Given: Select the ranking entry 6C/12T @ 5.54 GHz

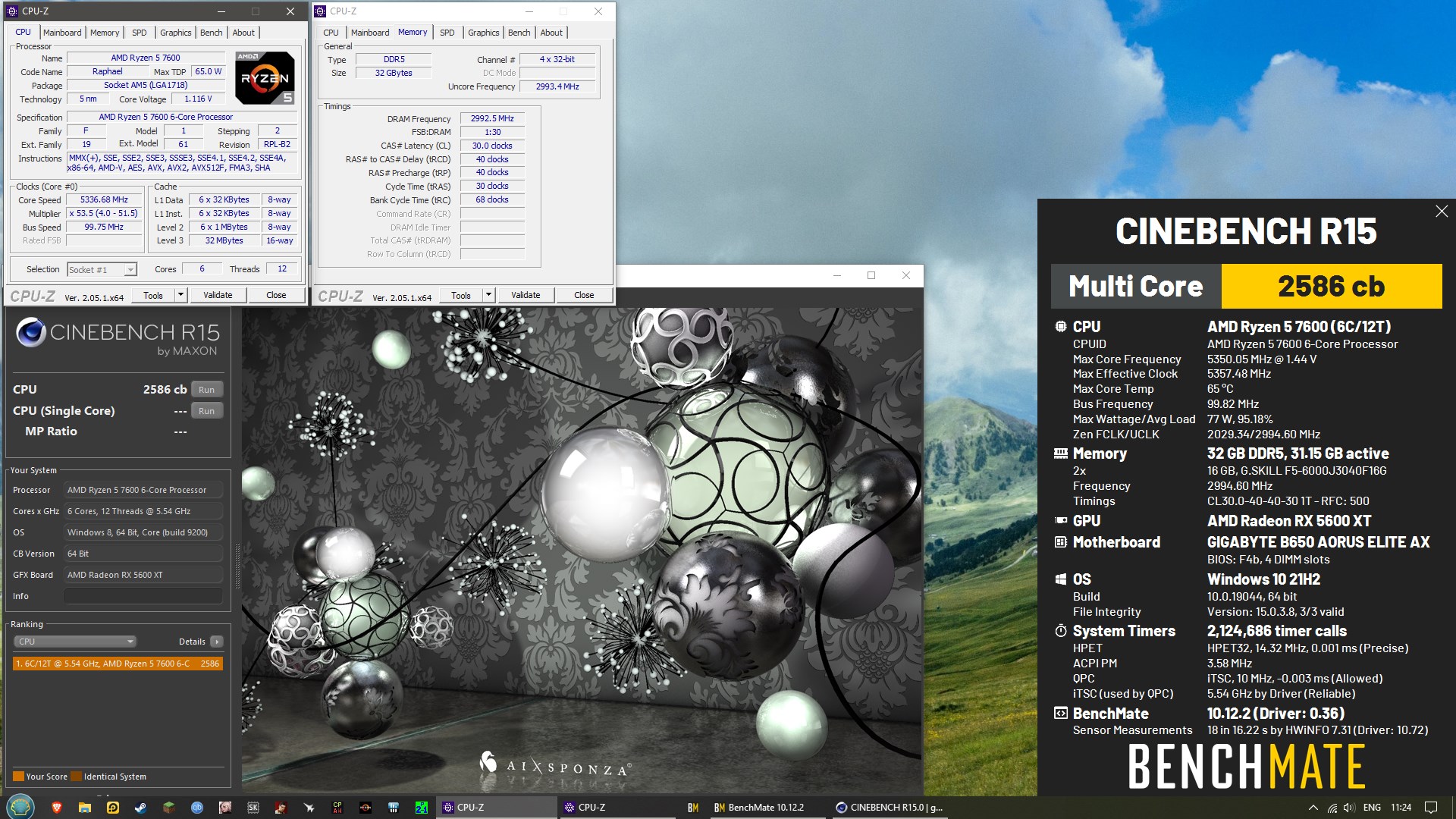Looking at the screenshot, I should (118, 664).
